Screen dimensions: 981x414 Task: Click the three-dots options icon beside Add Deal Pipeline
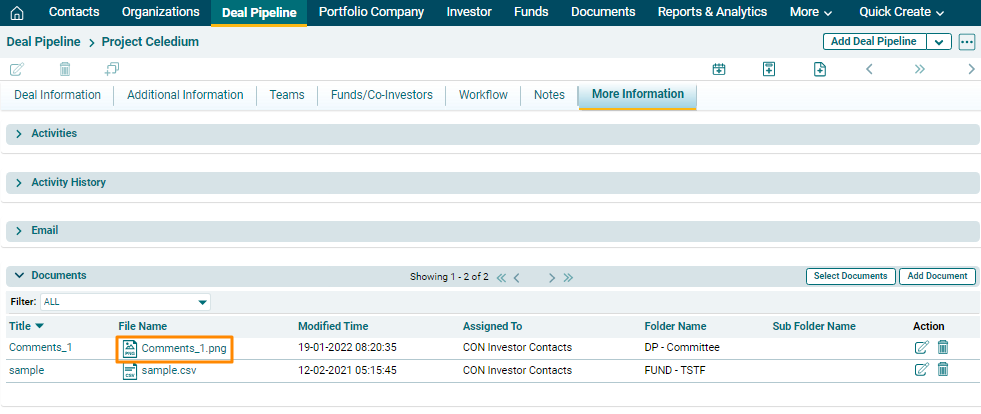click(966, 42)
